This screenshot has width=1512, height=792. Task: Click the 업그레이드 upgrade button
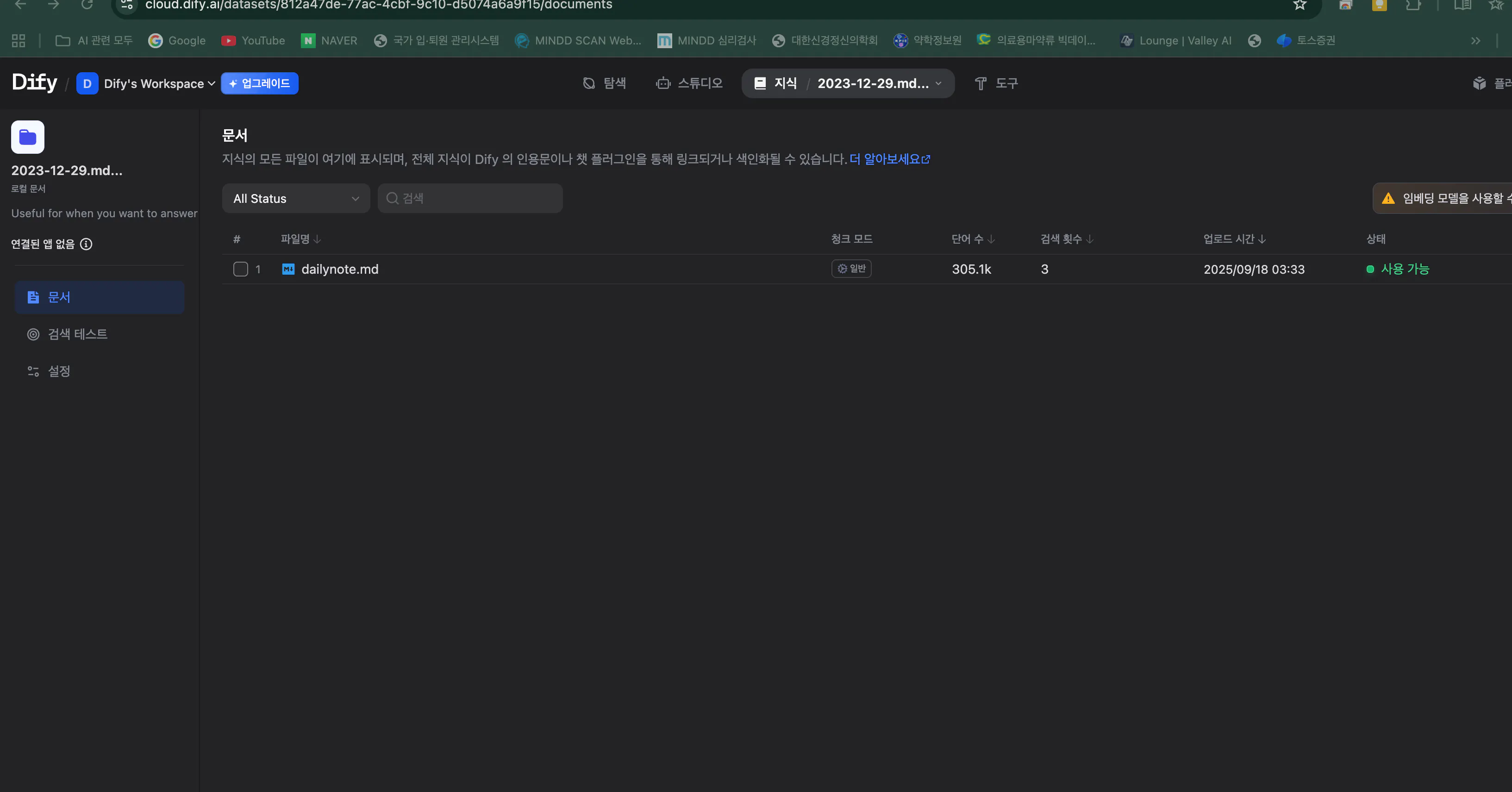tap(259, 83)
